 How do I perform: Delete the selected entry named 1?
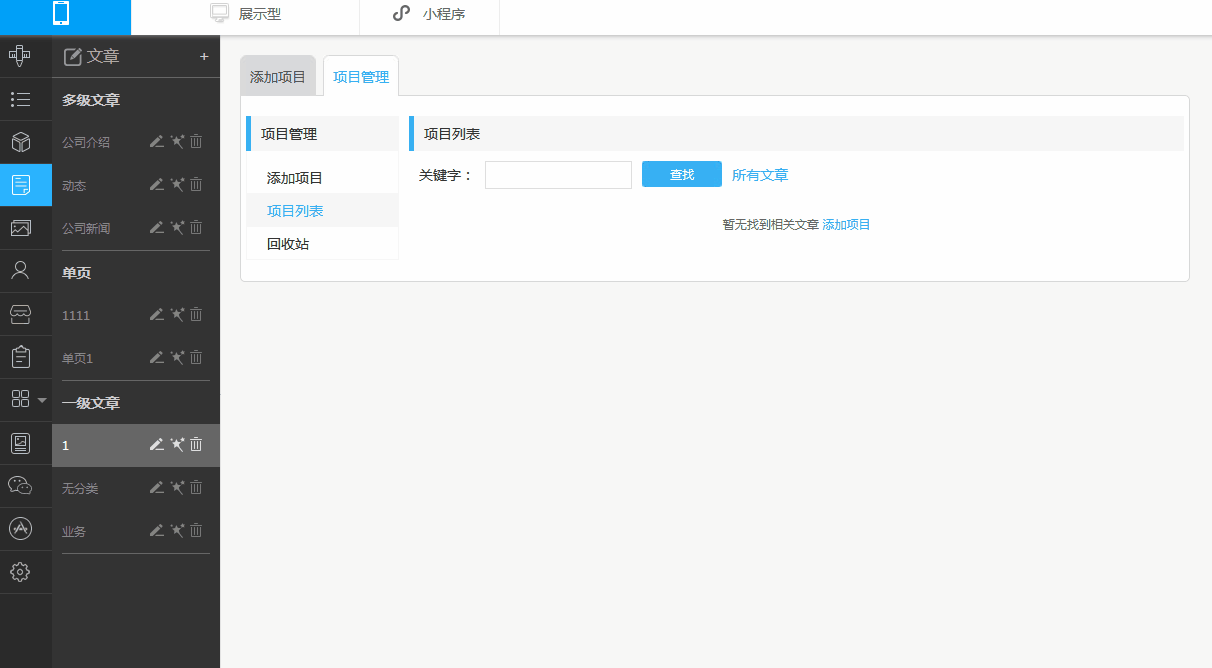point(196,445)
